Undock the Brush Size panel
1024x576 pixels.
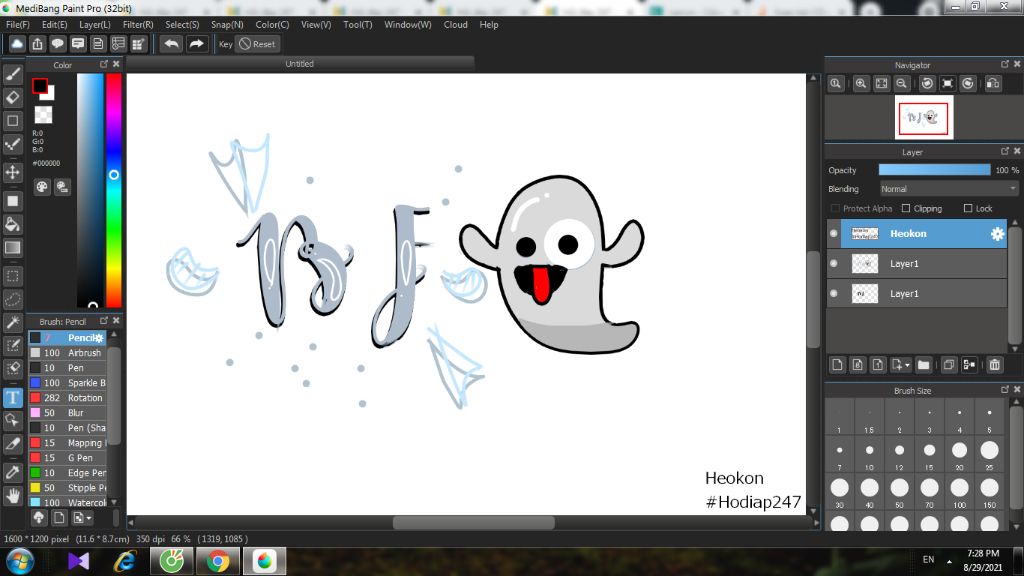(1004, 389)
